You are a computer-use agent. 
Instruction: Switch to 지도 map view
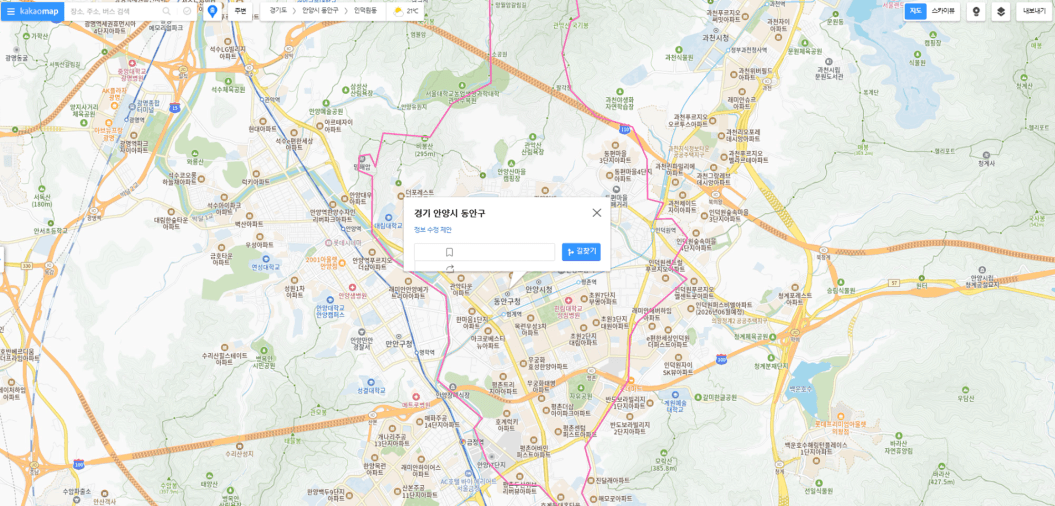915,11
